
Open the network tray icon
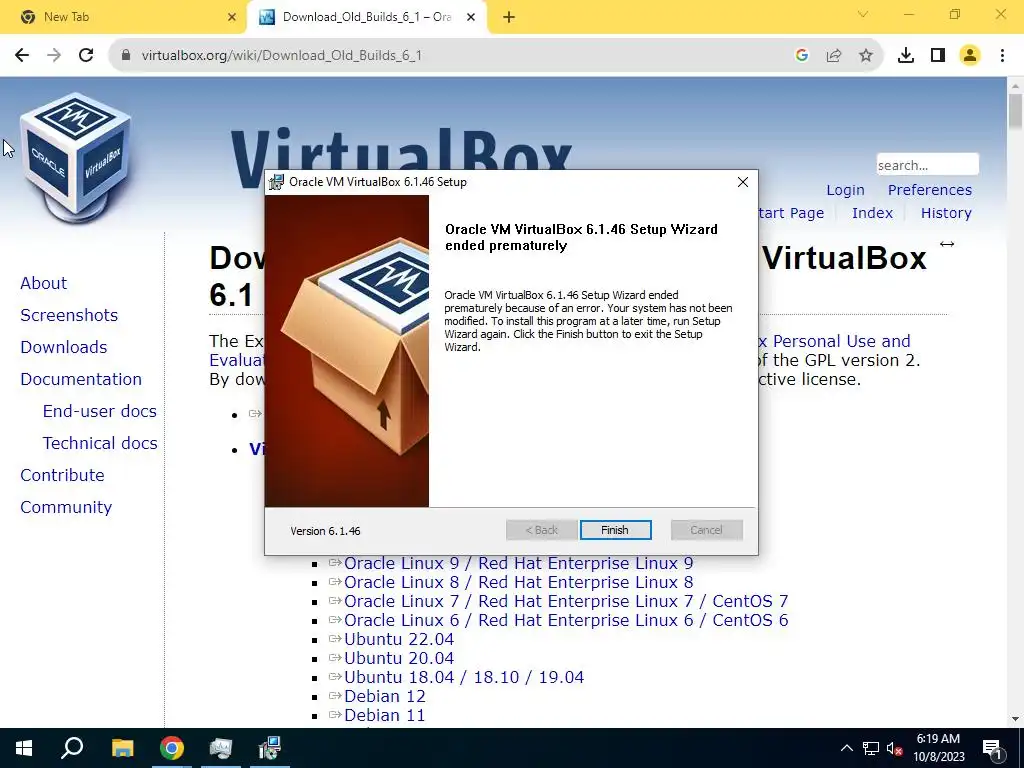point(871,748)
